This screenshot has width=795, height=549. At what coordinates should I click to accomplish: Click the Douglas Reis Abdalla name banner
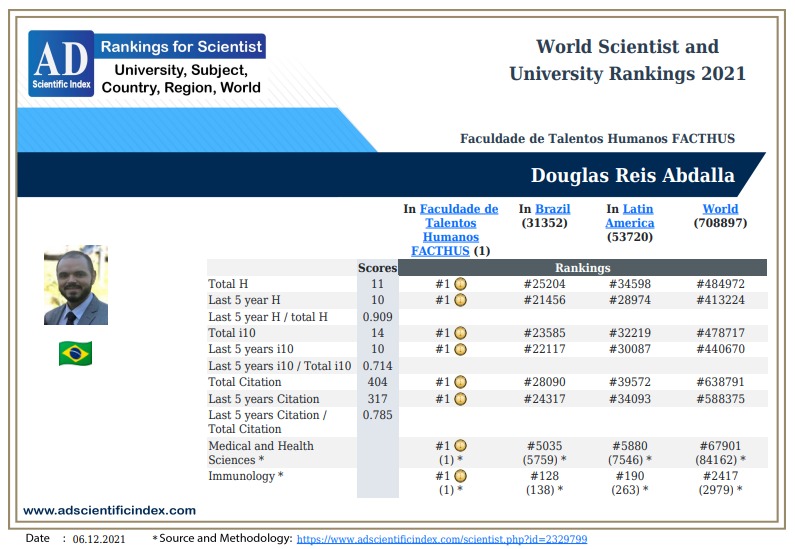click(x=632, y=176)
